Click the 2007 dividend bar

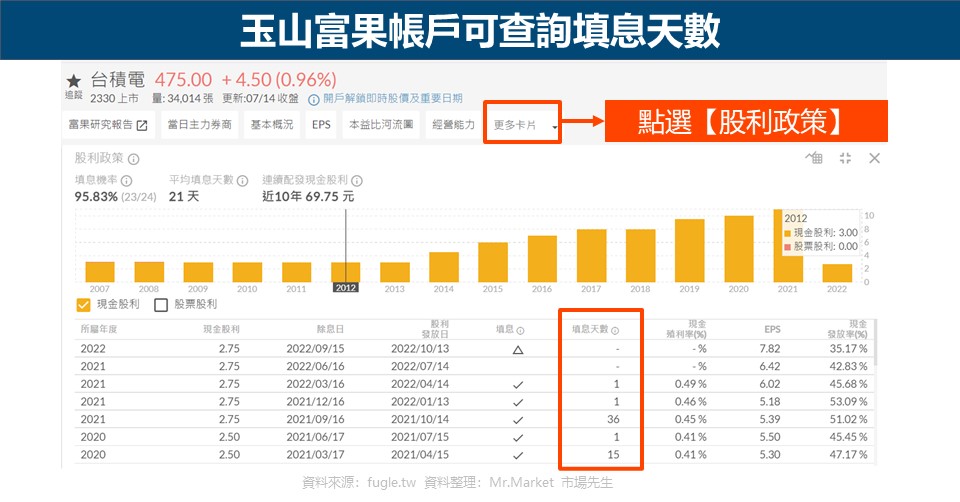(x=100, y=272)
